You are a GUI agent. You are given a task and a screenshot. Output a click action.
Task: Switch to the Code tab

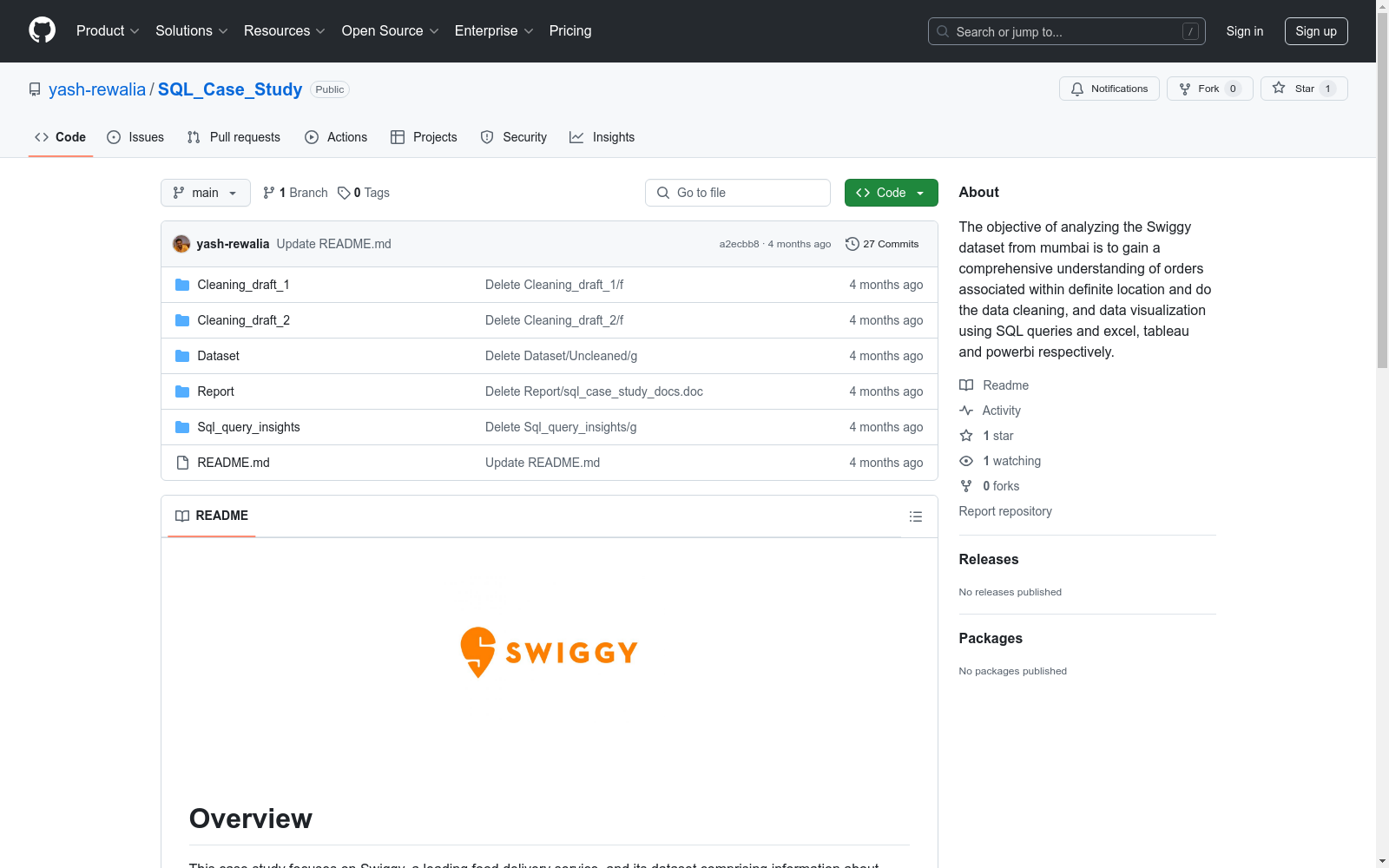click(61, 137)
